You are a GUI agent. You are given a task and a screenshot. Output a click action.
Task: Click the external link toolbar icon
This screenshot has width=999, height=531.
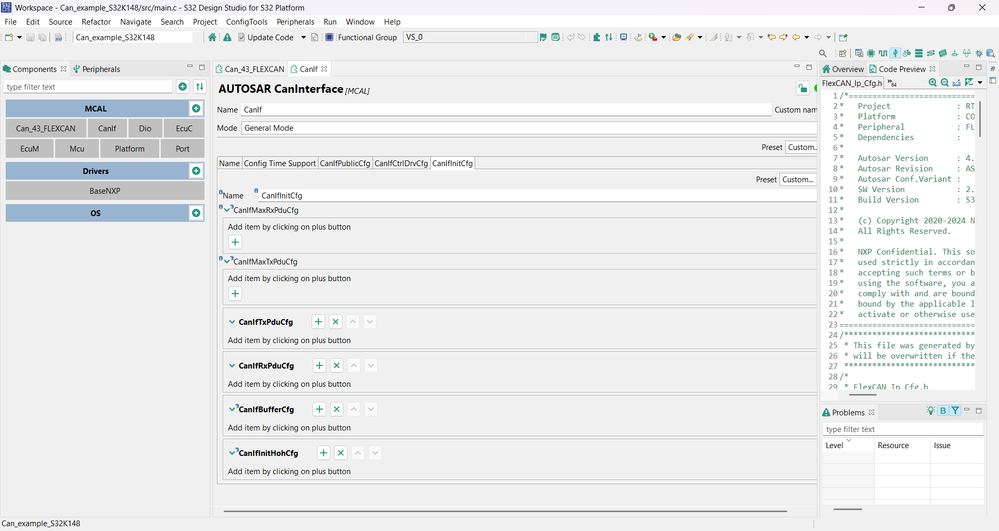[x=843, y=37]
